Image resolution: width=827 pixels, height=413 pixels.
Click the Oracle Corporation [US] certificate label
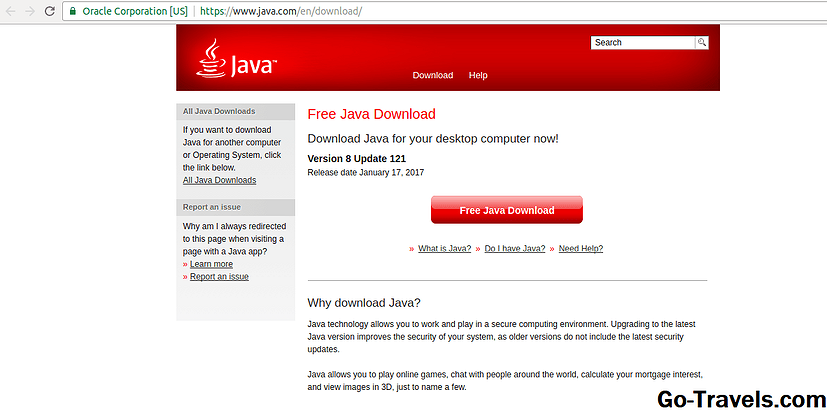[135, 11]
